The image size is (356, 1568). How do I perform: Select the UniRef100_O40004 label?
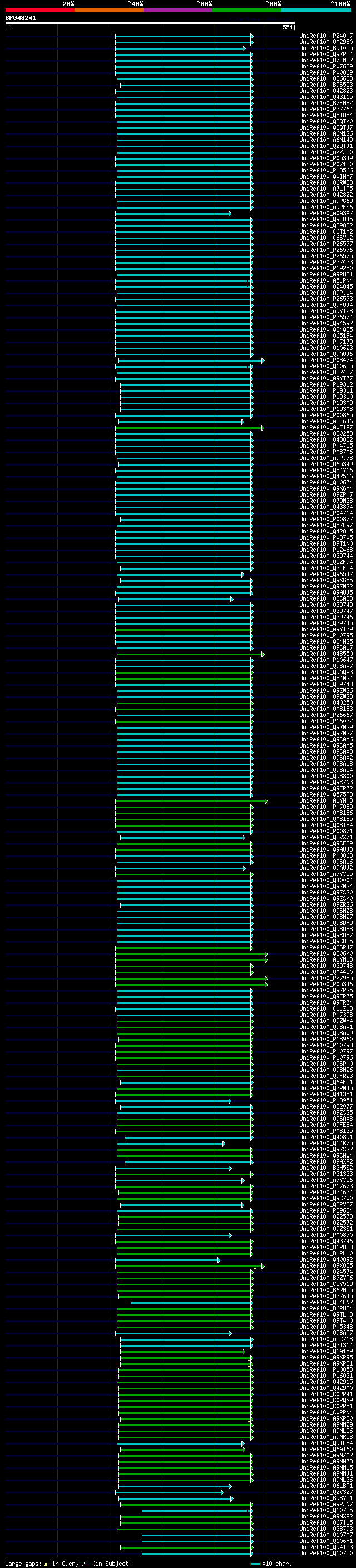pyautogui.click(x=326, y=881)
